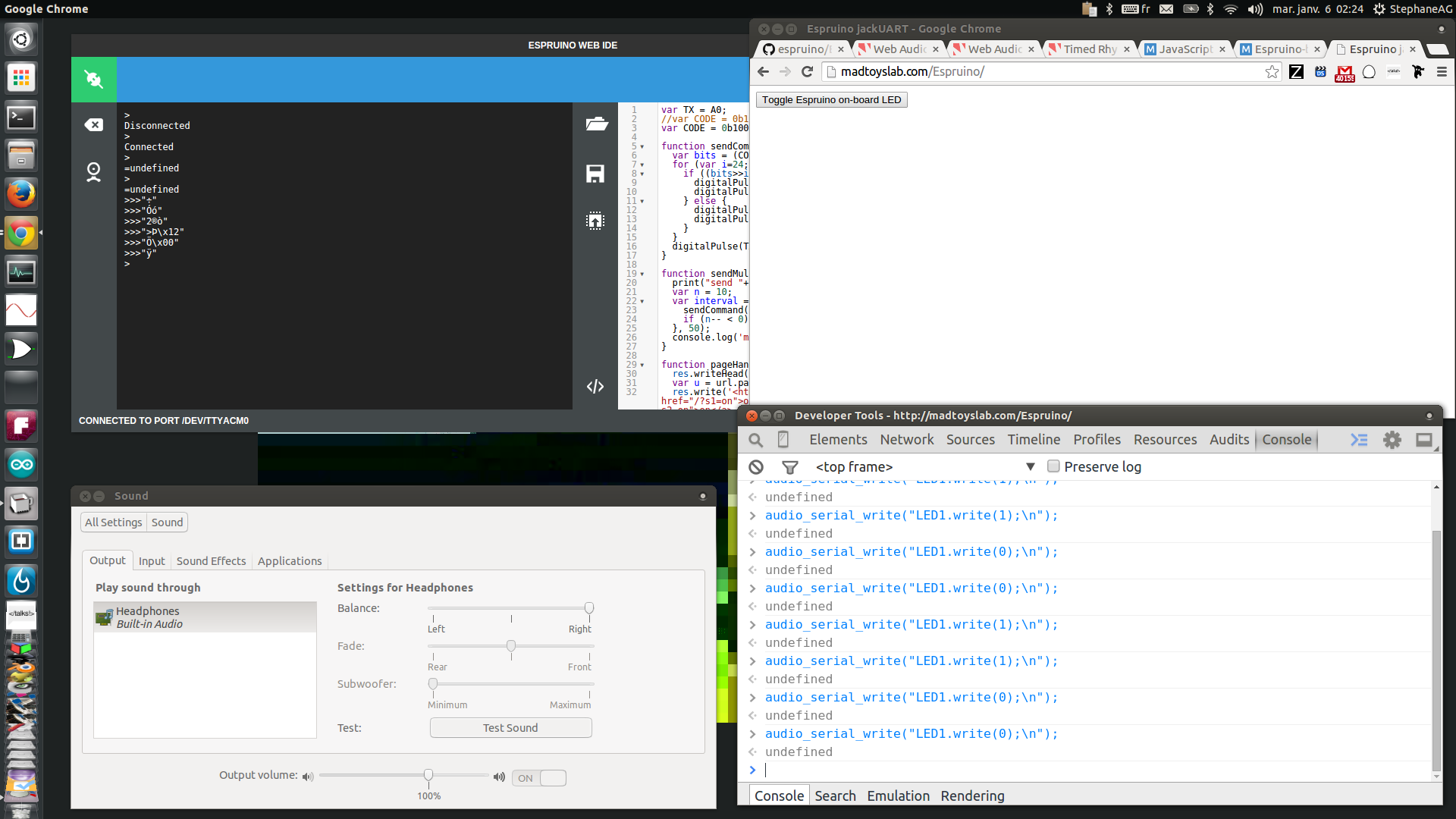
Task: Adjust the Fade slider handle
Action: [511, 646]
